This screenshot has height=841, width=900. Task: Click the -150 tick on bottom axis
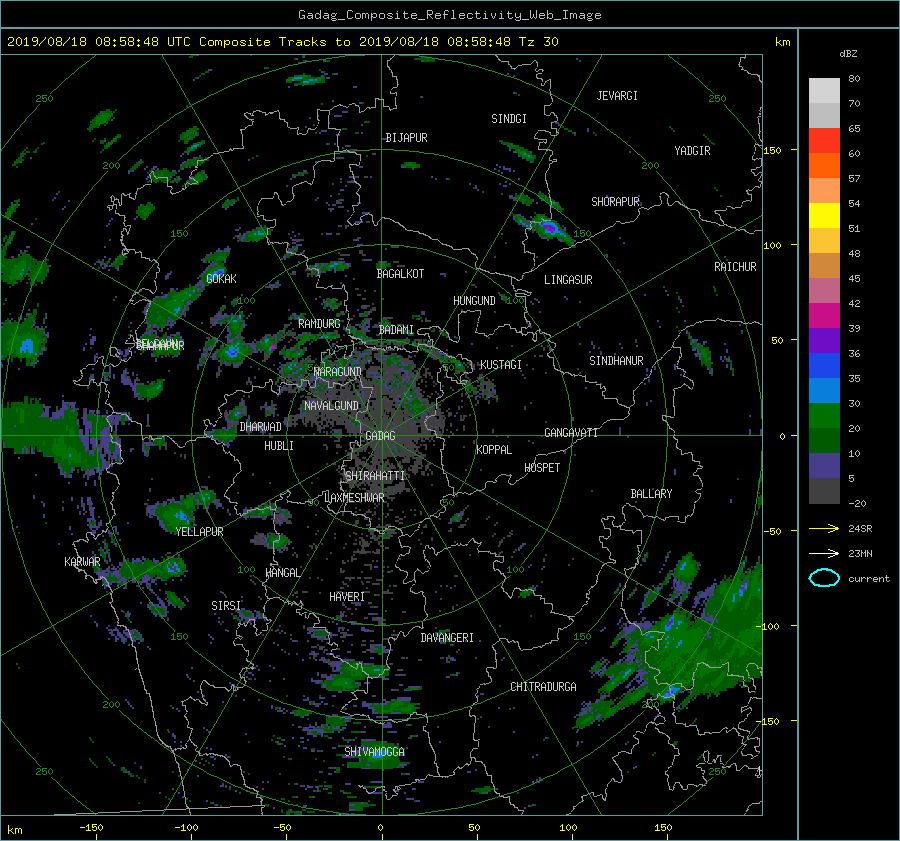(91, 828)
